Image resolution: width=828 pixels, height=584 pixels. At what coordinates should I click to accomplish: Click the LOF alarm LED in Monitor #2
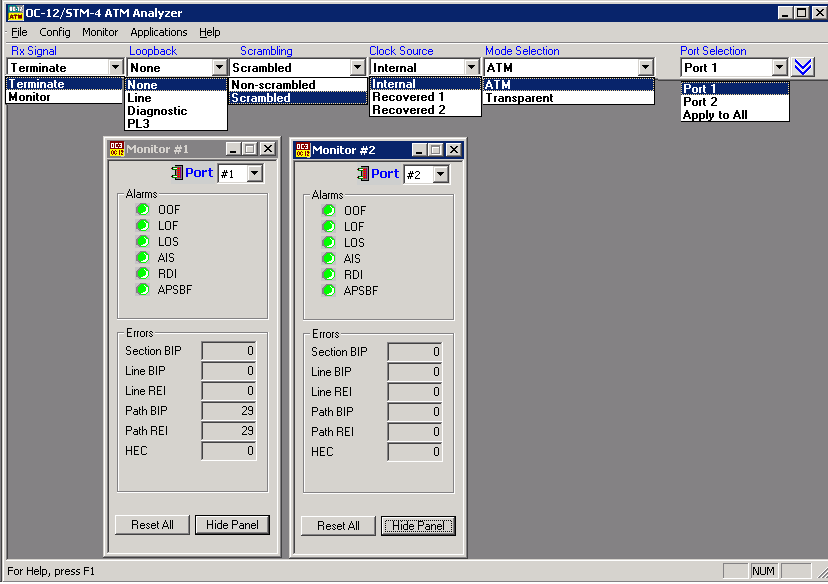328,227
